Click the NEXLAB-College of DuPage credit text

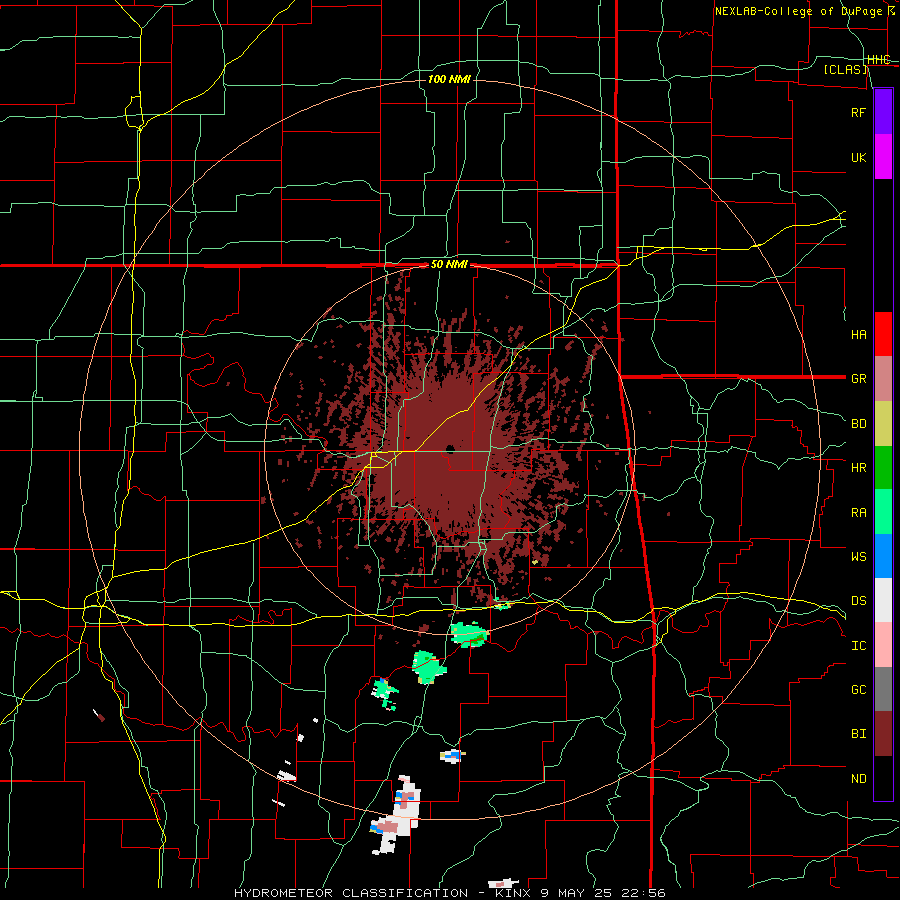797,11
